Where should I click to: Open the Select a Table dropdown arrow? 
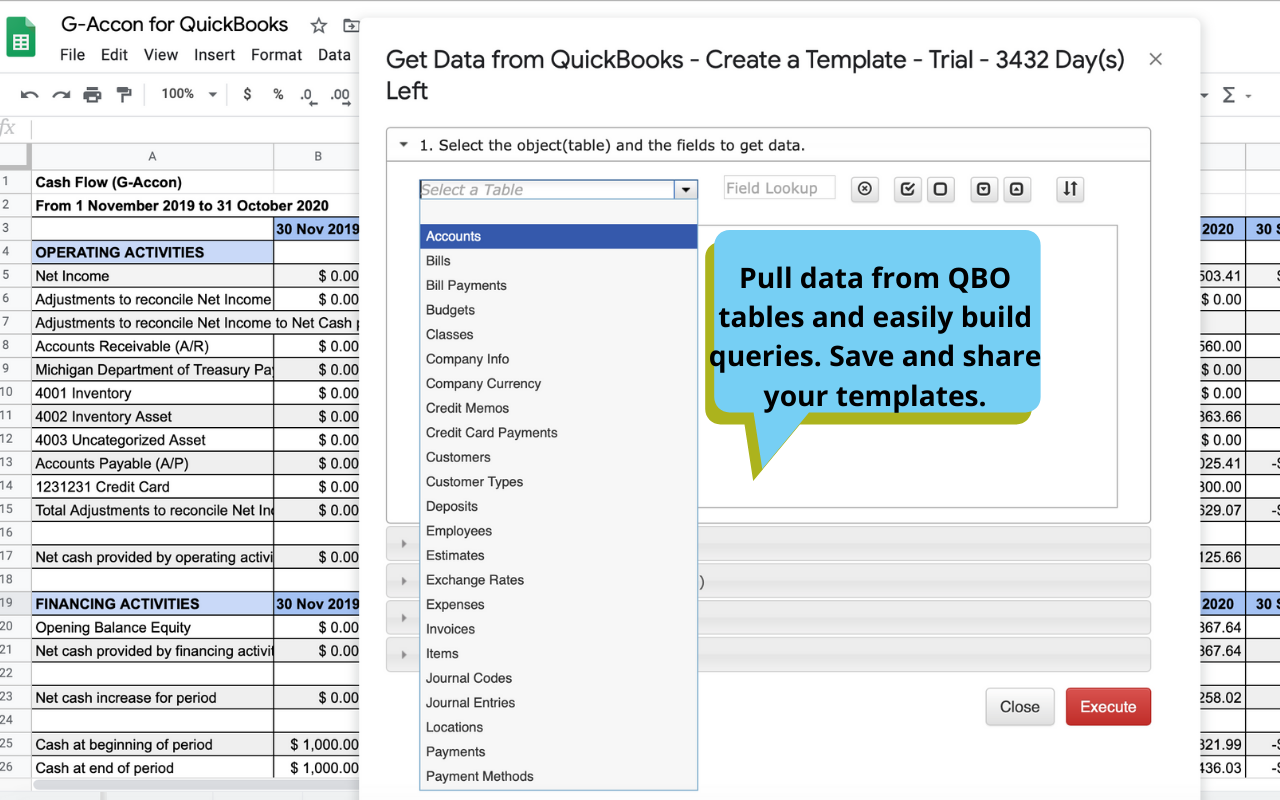click(685, 190)
